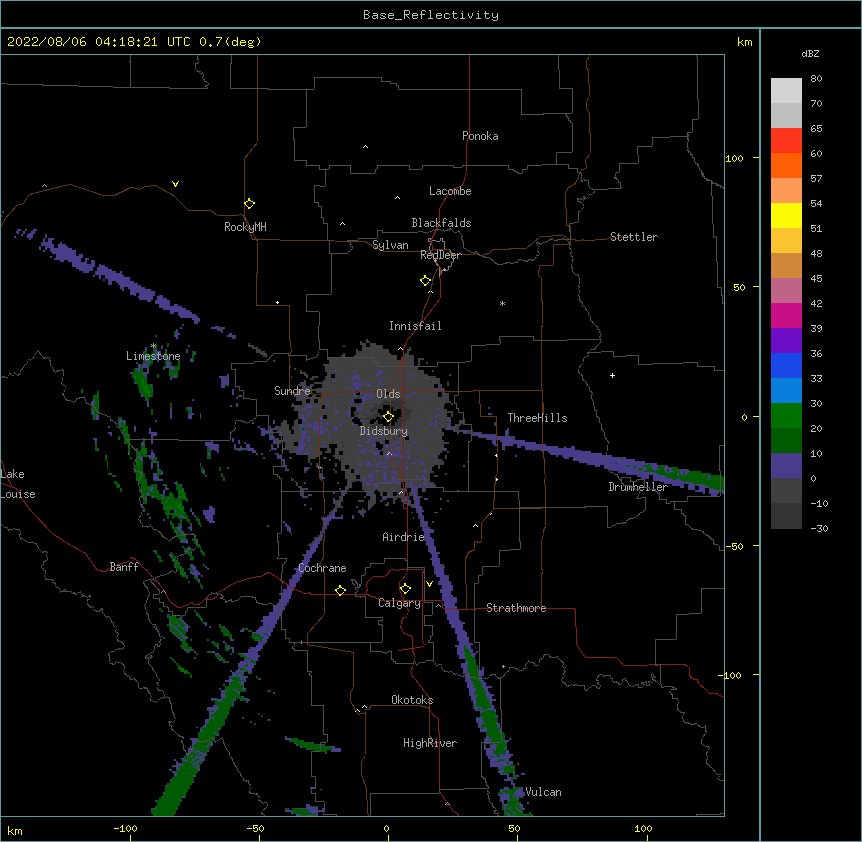The image size is (862, 842).
Task: Click the 57 value in dBZ legend
Action: [816, 179]
